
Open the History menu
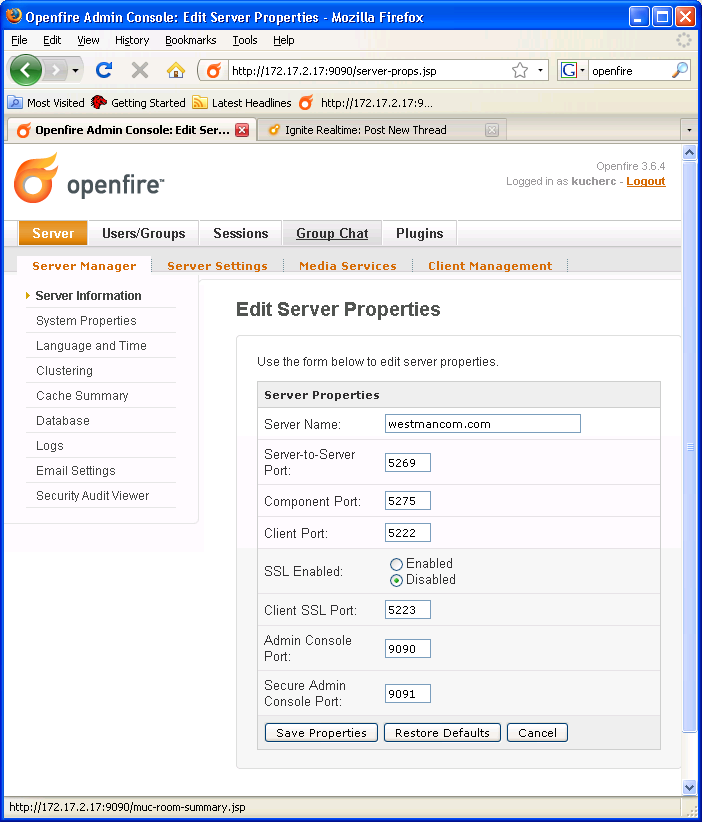click(132, 40)
